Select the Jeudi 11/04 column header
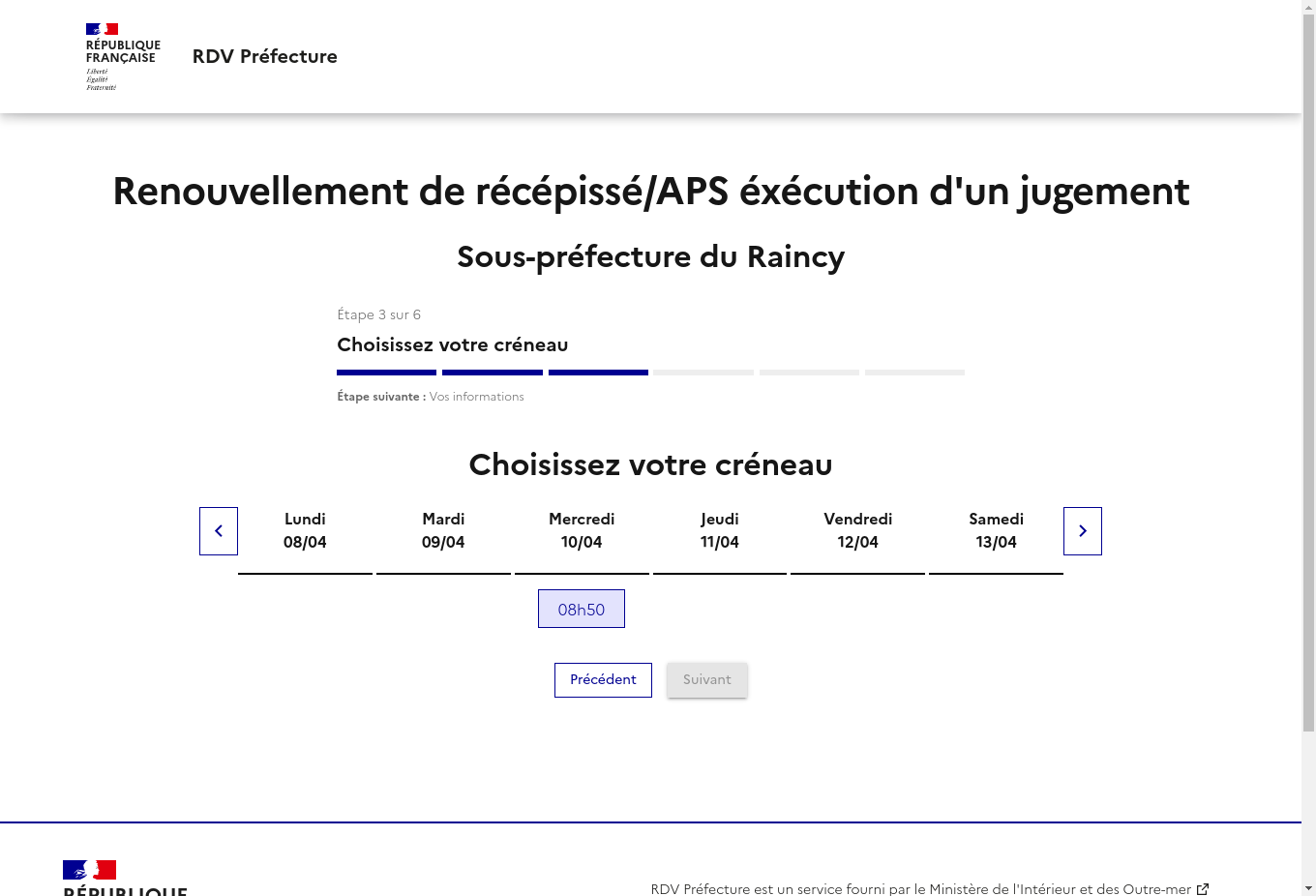This screenshot has height=896, width=1316. pyautogui.click(x=720, y=531)
